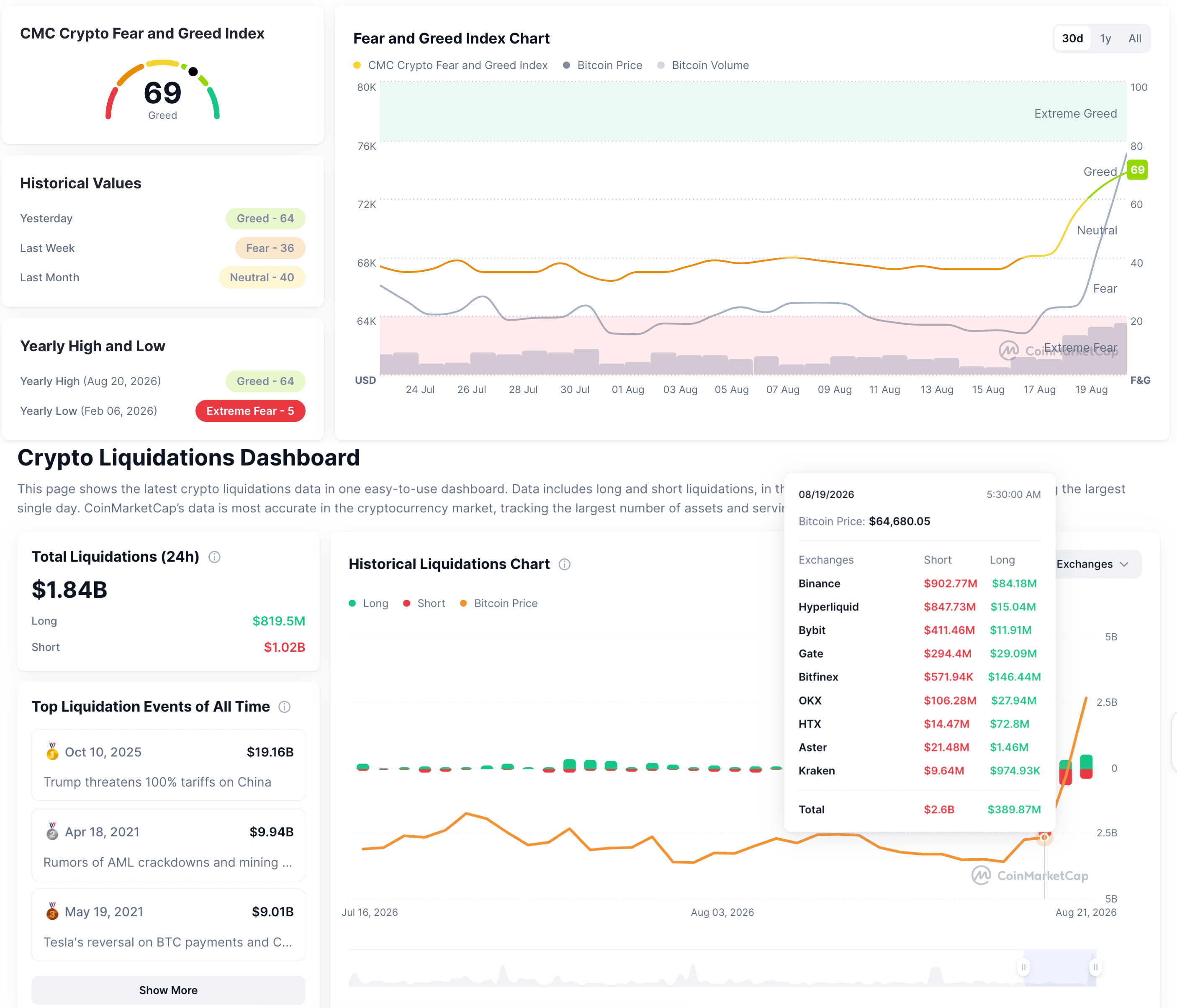Click the Neutral - 40 badge for Last Month
The height and width of the screenshot is (1008, 1177).
click(x=262, y=278)
